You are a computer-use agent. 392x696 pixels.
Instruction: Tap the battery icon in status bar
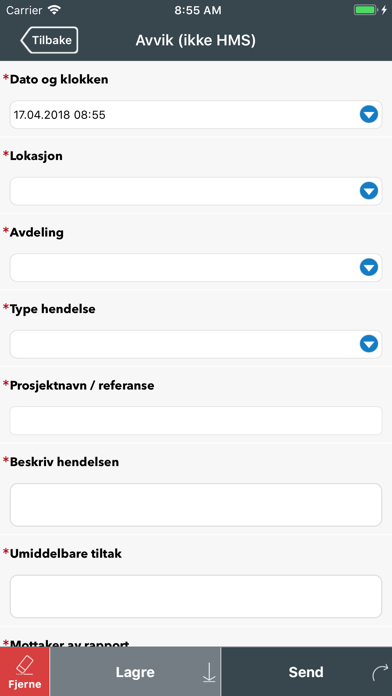[365, 10]
